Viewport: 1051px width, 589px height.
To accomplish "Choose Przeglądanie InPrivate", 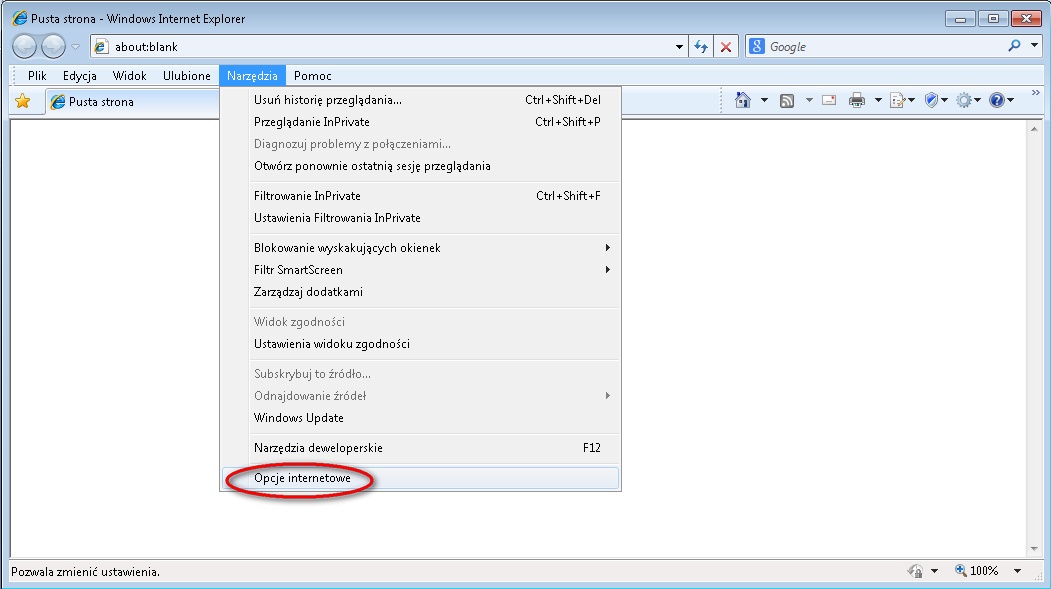I will point(420,122).
